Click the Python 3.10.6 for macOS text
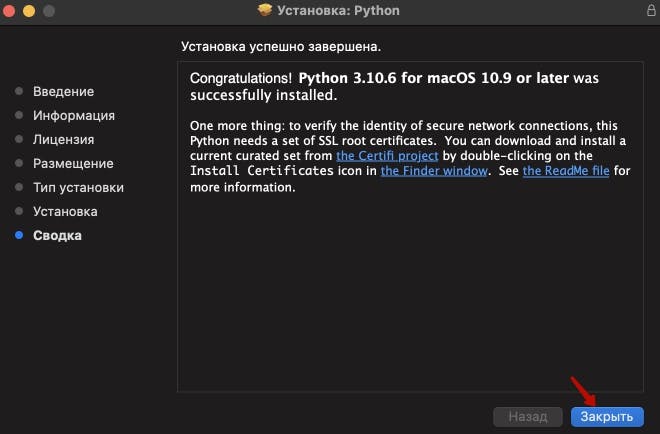Image resolution: width=660 pixels, height=434 pixels. [x=388, y=78]
